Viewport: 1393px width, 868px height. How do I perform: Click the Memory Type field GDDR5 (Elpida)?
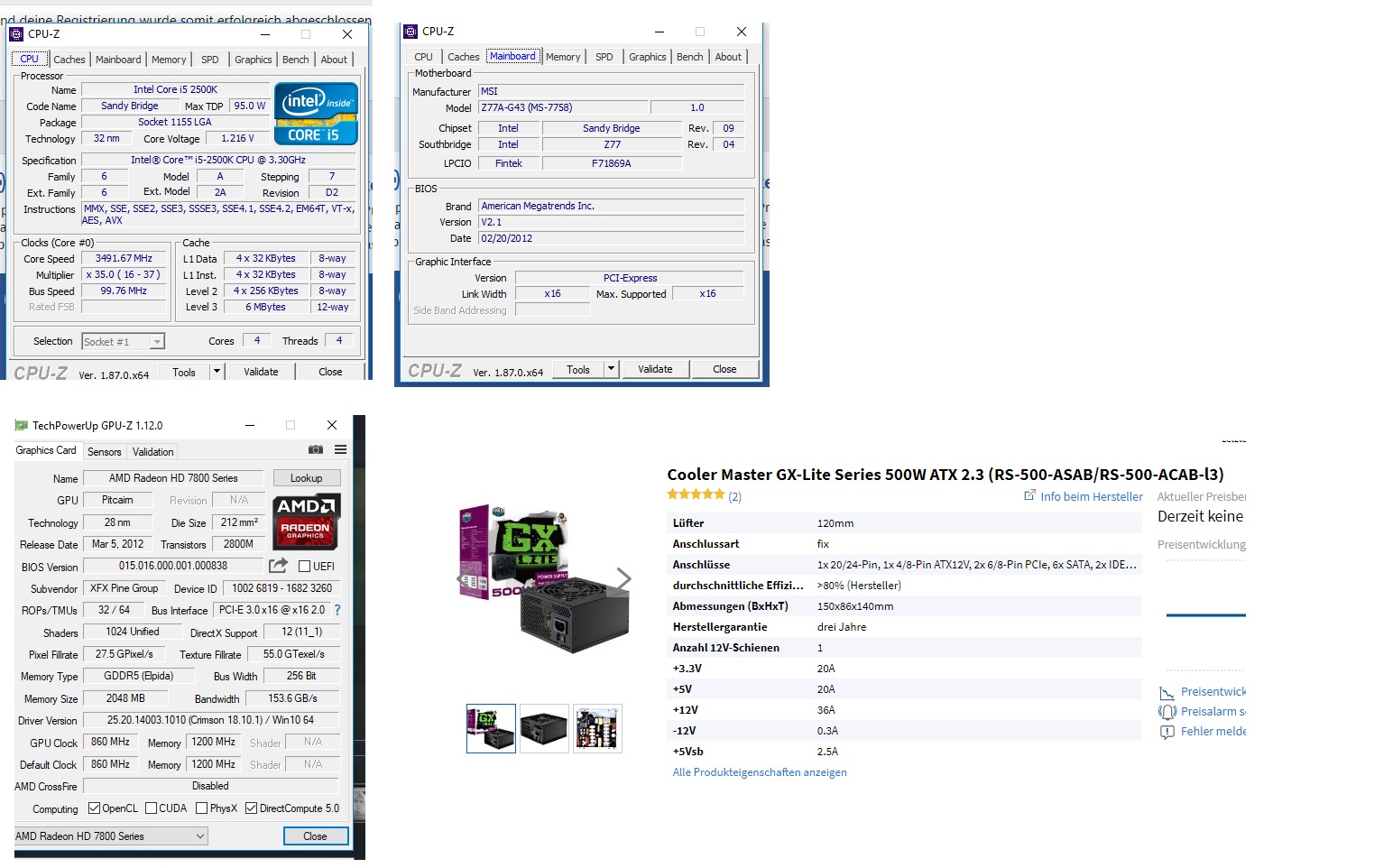click(x=138, y=676)
